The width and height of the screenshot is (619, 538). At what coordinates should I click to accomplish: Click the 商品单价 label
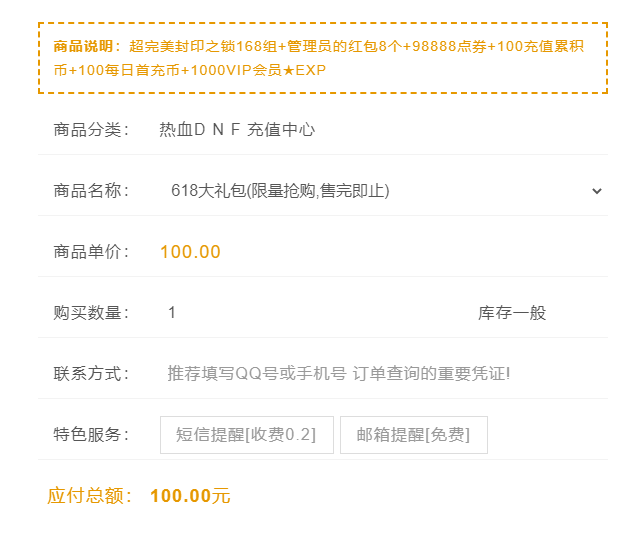point(91,252)
